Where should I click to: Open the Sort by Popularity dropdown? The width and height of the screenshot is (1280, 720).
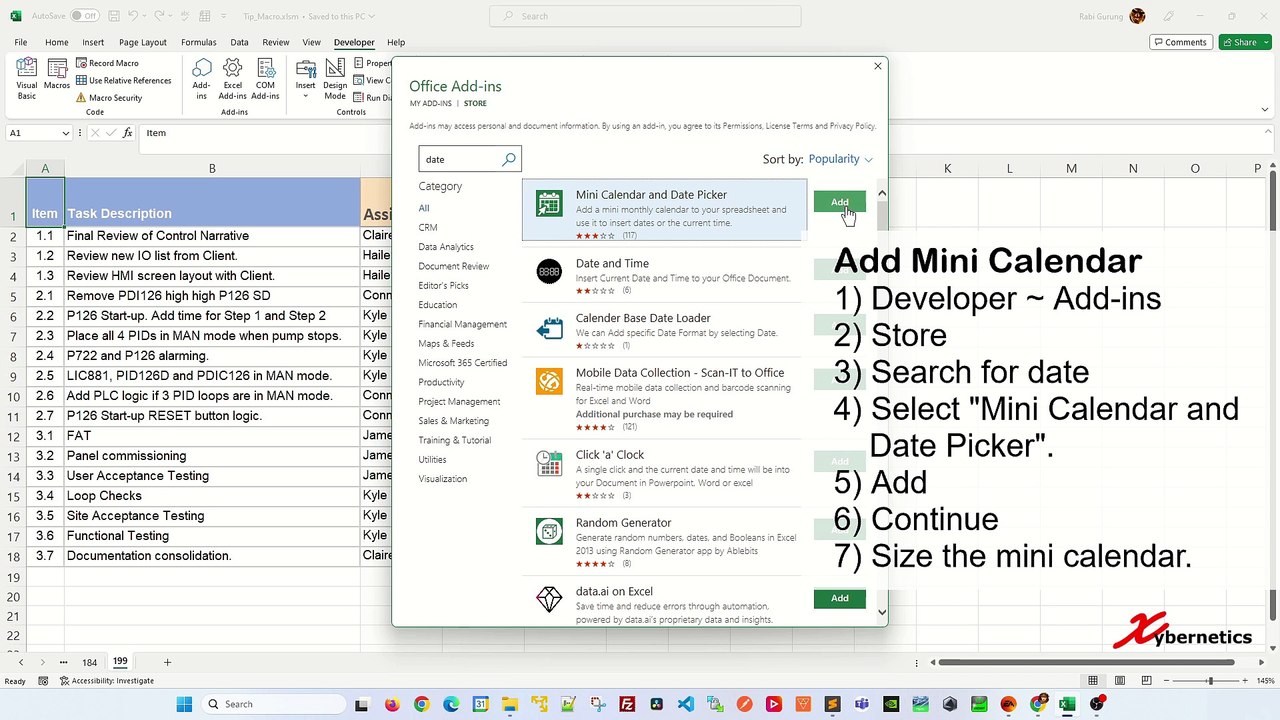(x=840, y=159)
